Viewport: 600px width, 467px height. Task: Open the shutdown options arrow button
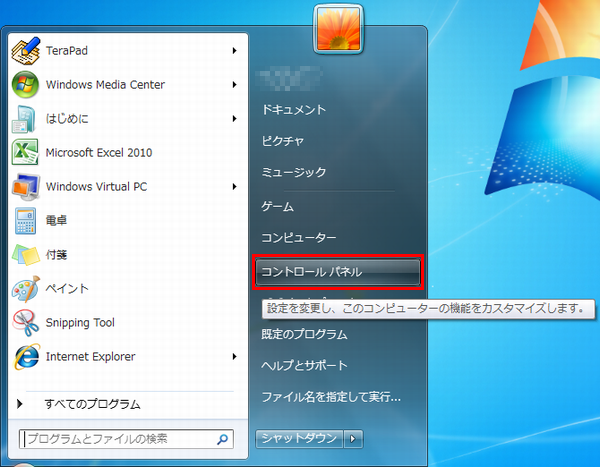click(353, 439)
